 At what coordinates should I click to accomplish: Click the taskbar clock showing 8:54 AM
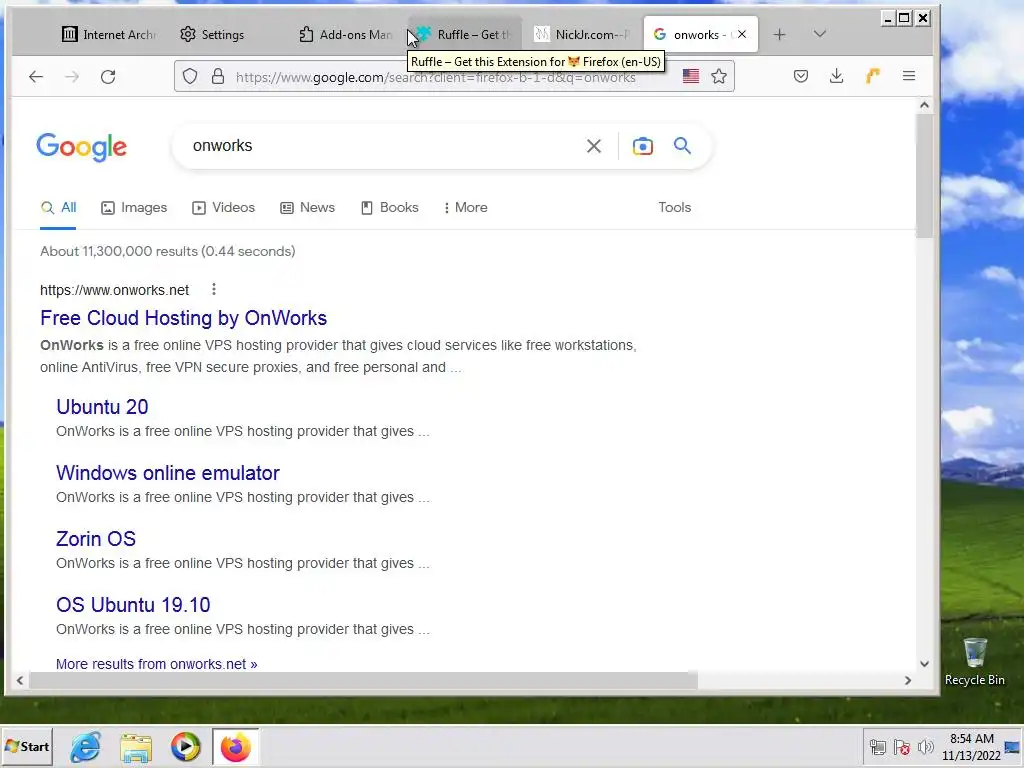point(971,747)
